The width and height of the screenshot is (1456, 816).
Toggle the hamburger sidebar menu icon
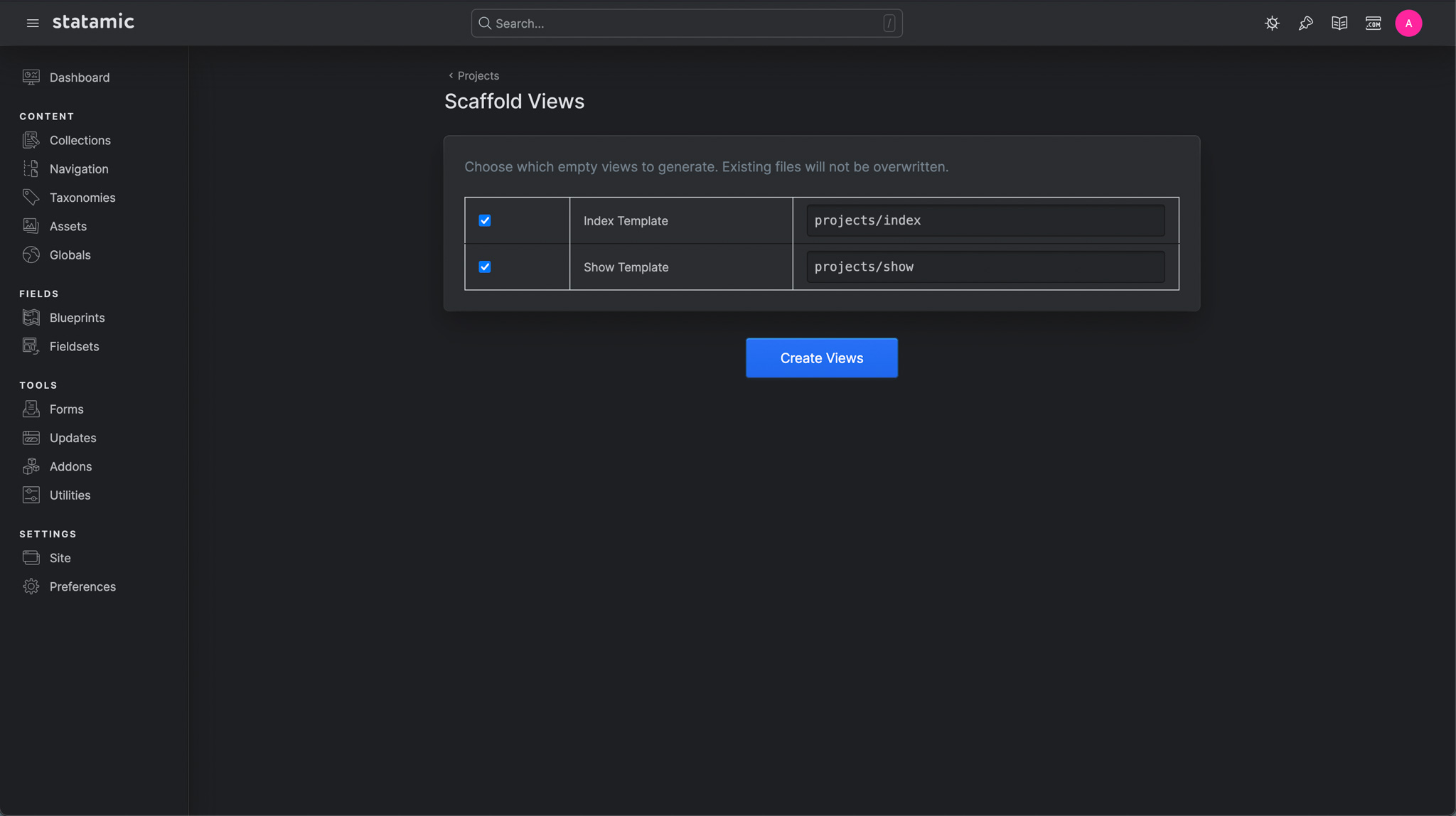(33, 23)
